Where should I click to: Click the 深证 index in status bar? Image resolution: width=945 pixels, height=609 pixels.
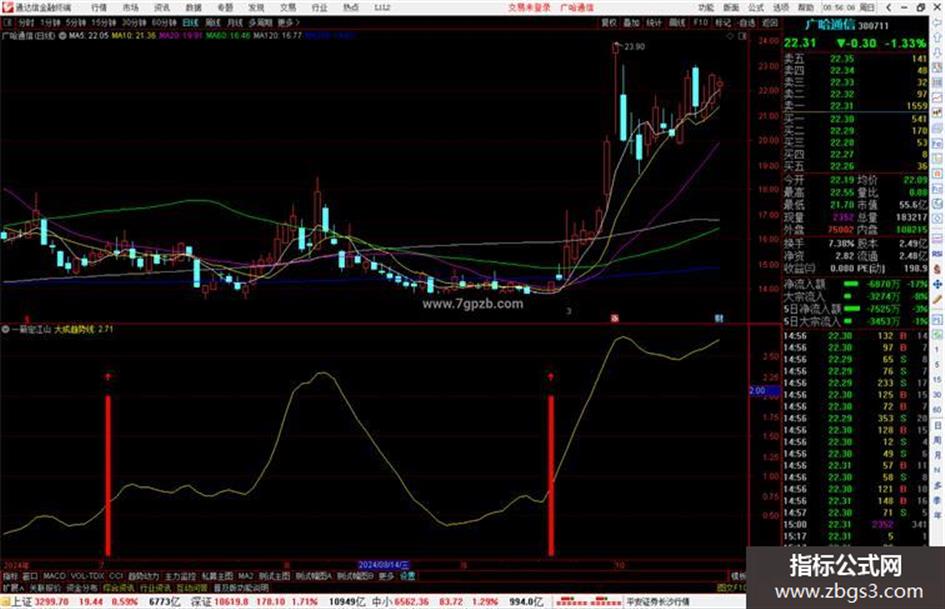(202, 602)
